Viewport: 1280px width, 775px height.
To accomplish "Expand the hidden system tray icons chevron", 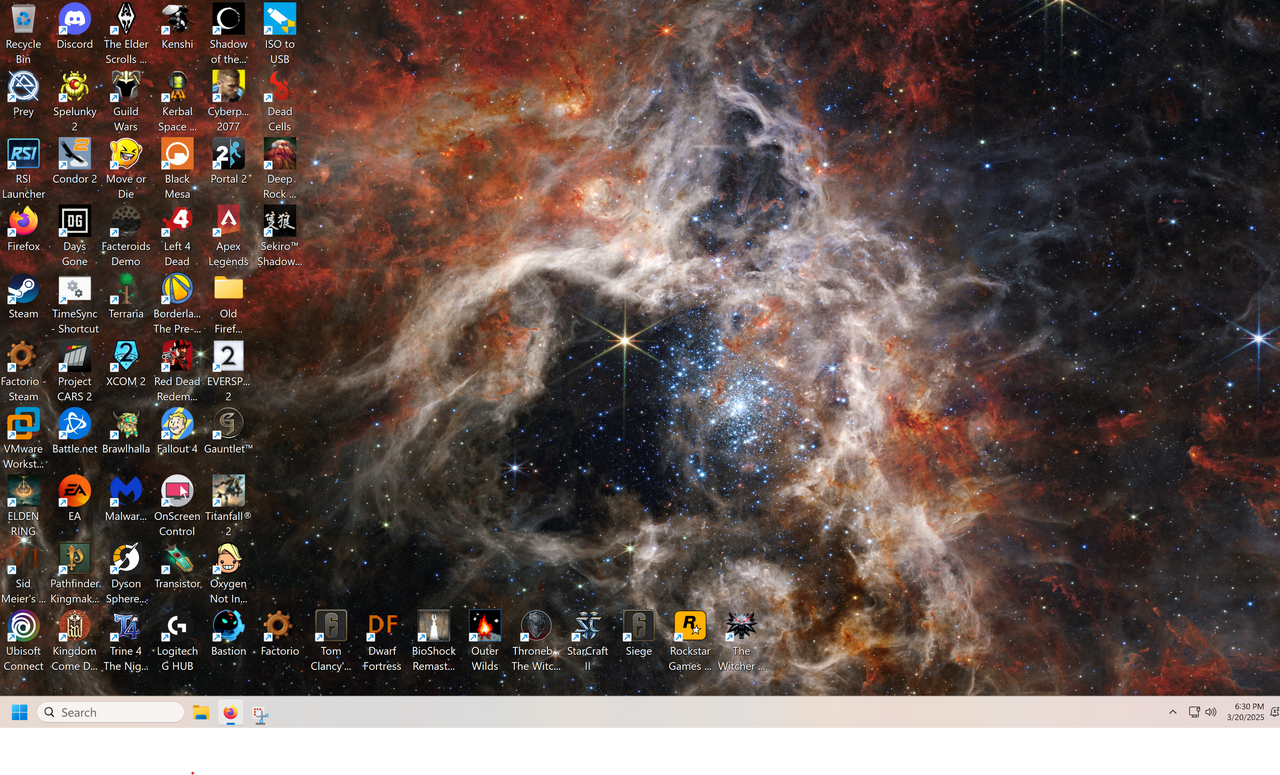I will click(1172, 712).
